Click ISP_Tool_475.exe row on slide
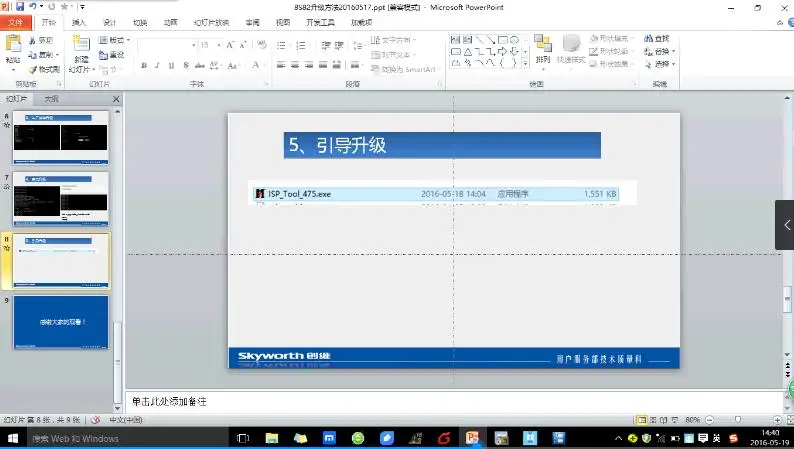The height and width of the screenshot is (449, 794). (435, 194)
